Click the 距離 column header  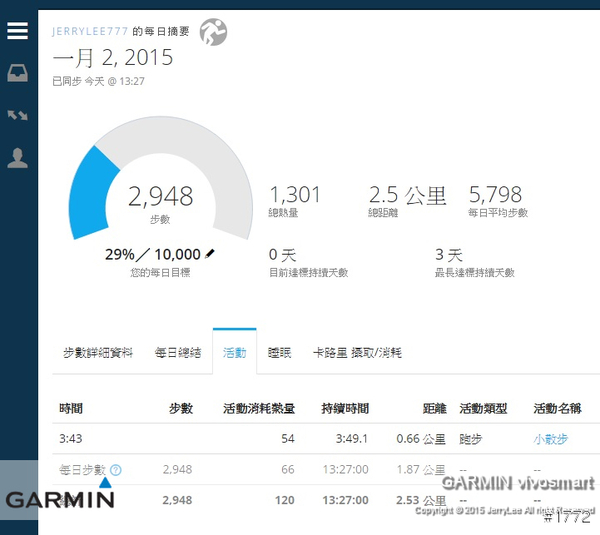(x=434, y=409)
